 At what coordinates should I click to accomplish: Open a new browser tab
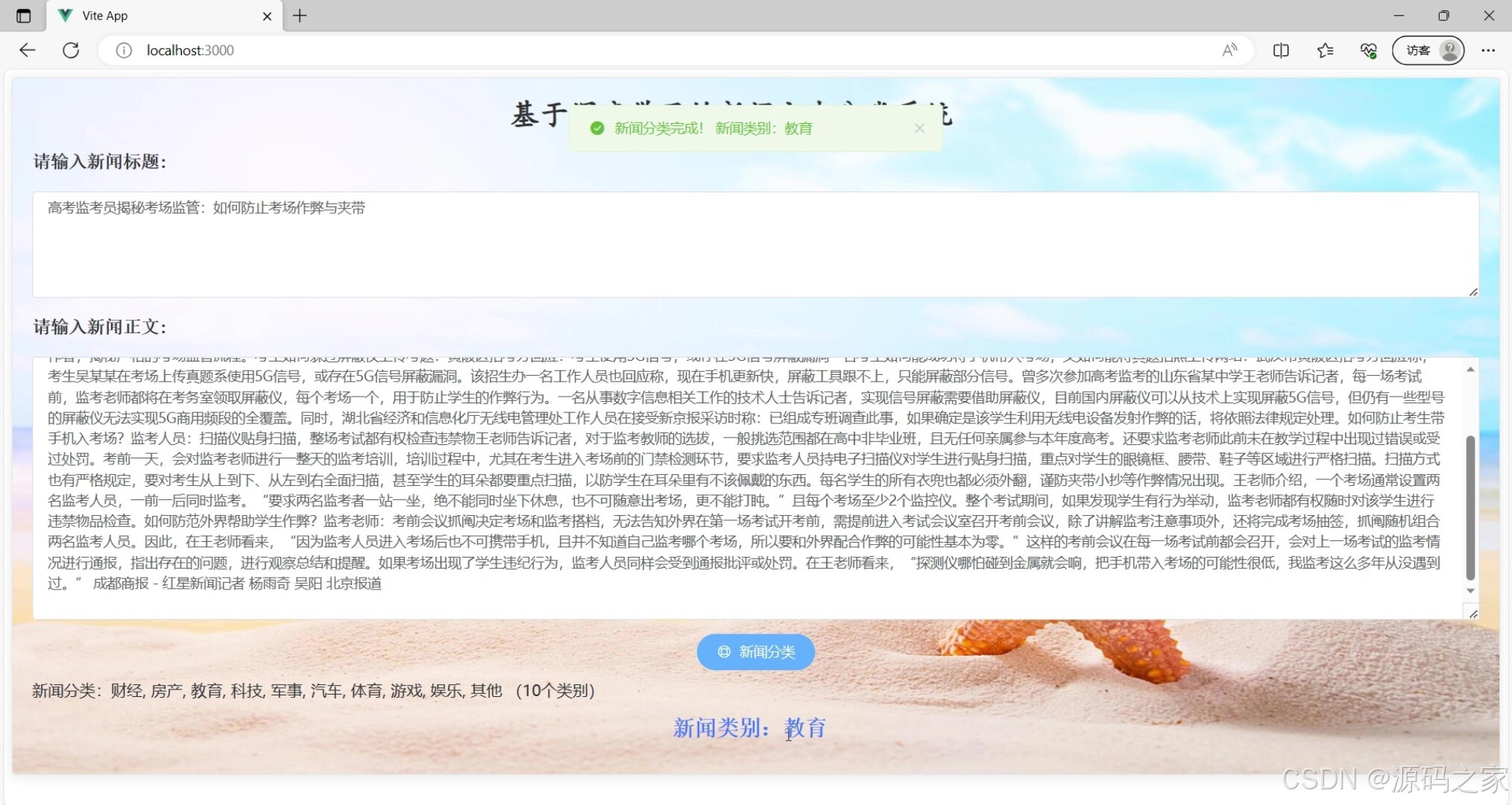(x=300, y=16)
